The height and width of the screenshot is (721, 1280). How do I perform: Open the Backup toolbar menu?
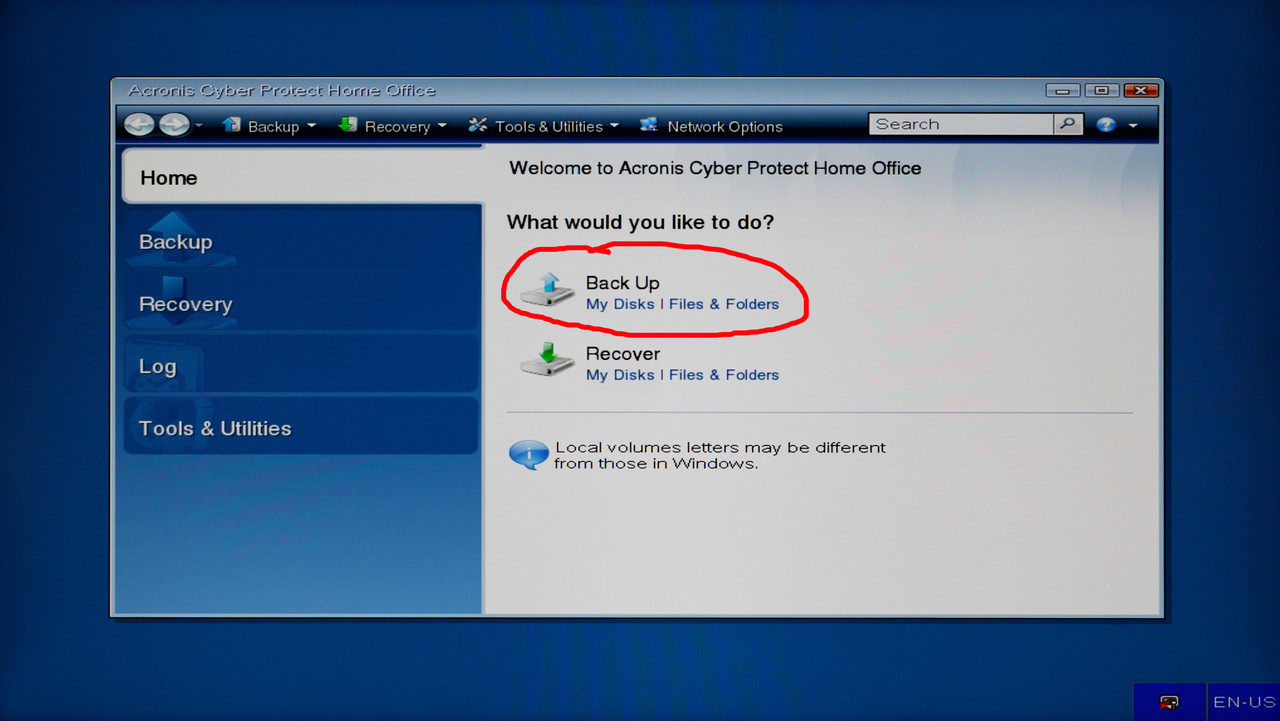click(x=268, y=126)
